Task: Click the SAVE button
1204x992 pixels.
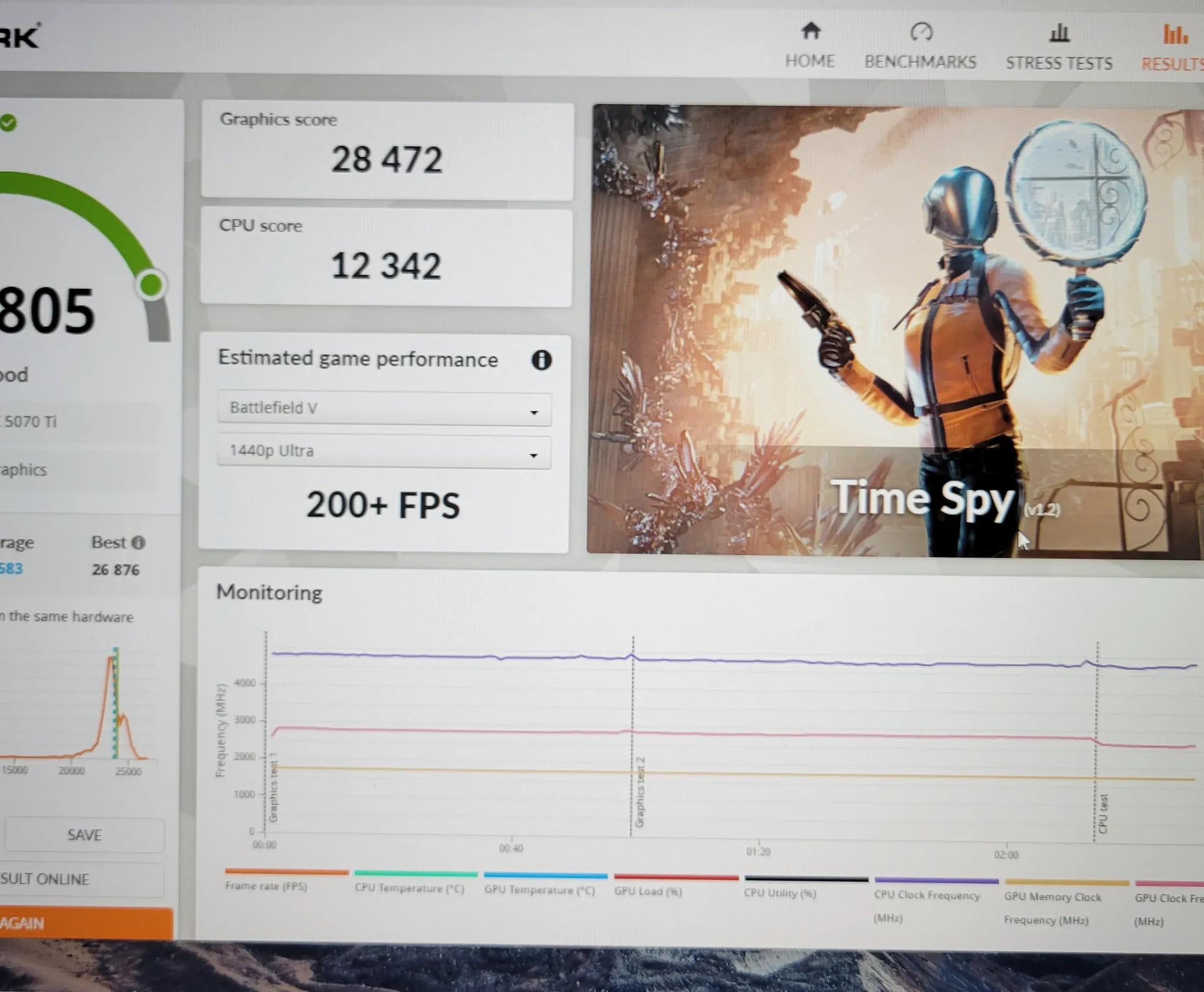Action: (85, 834)
